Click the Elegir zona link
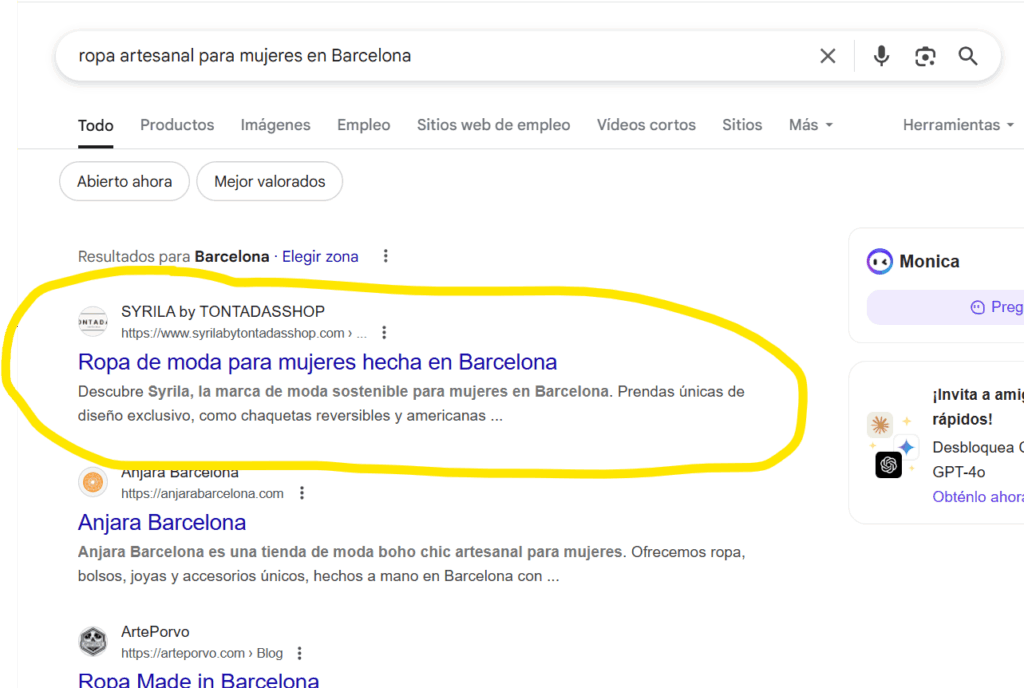1024x688 pixels. [320, 256]
